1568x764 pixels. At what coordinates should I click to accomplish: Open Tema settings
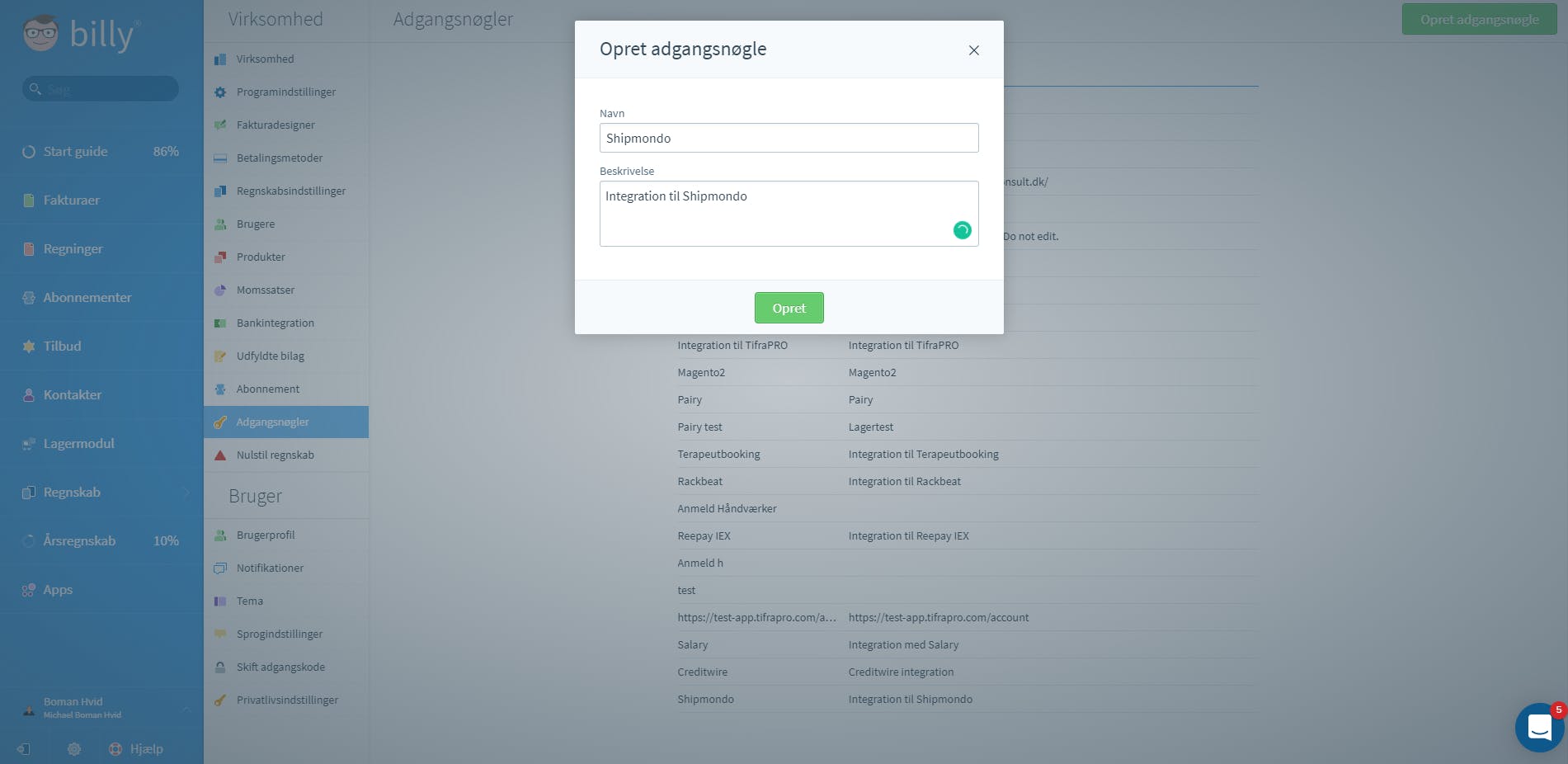pyautogui.click(x=286, y=601)
